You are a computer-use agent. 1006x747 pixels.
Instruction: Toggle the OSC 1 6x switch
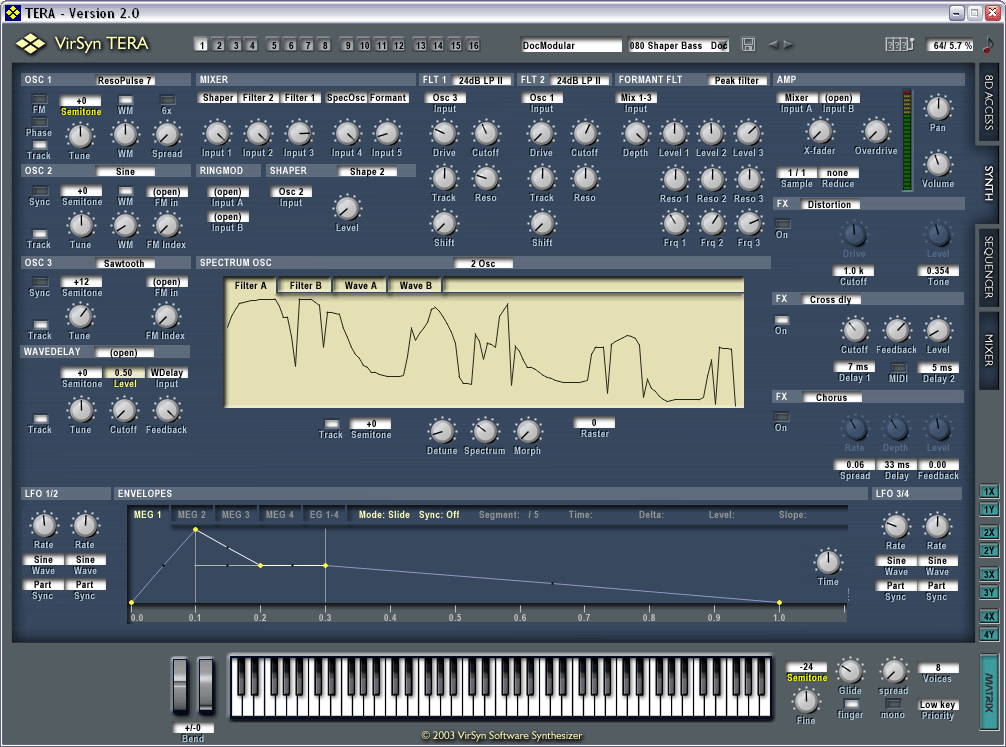click(x=167, y=99)
